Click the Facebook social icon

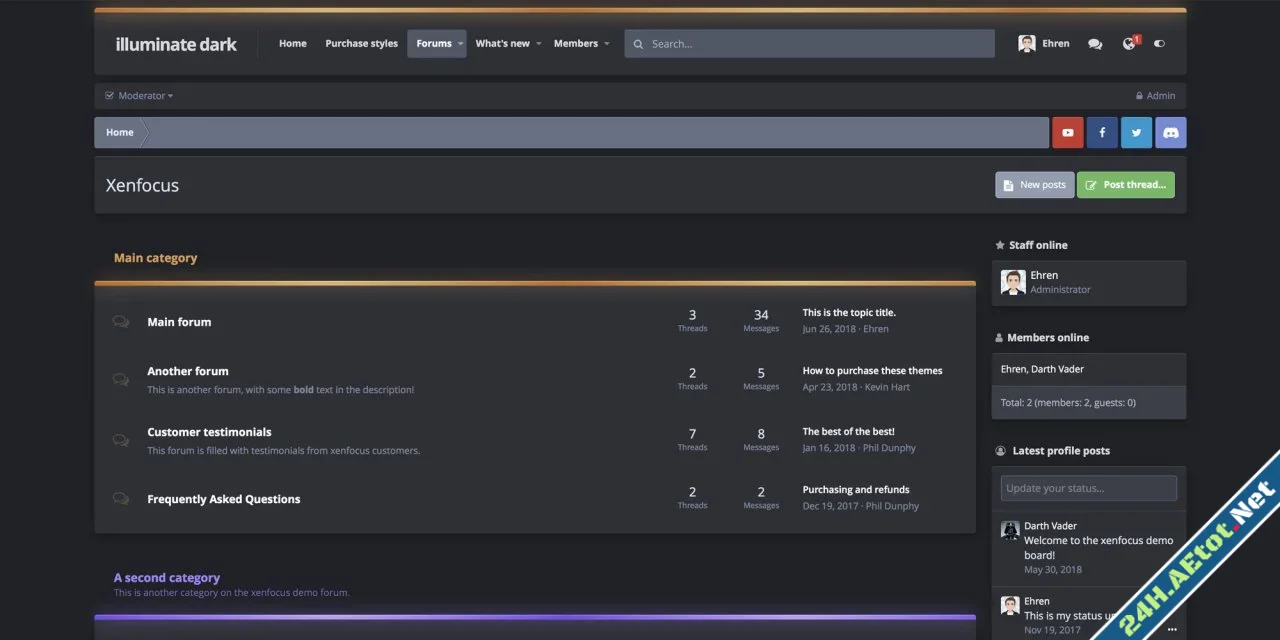point(1102,133)
